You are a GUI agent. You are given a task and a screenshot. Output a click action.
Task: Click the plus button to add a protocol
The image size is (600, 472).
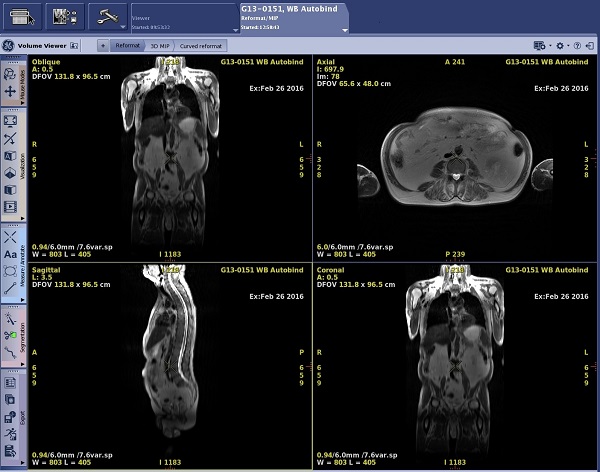(x=103, y=46)
